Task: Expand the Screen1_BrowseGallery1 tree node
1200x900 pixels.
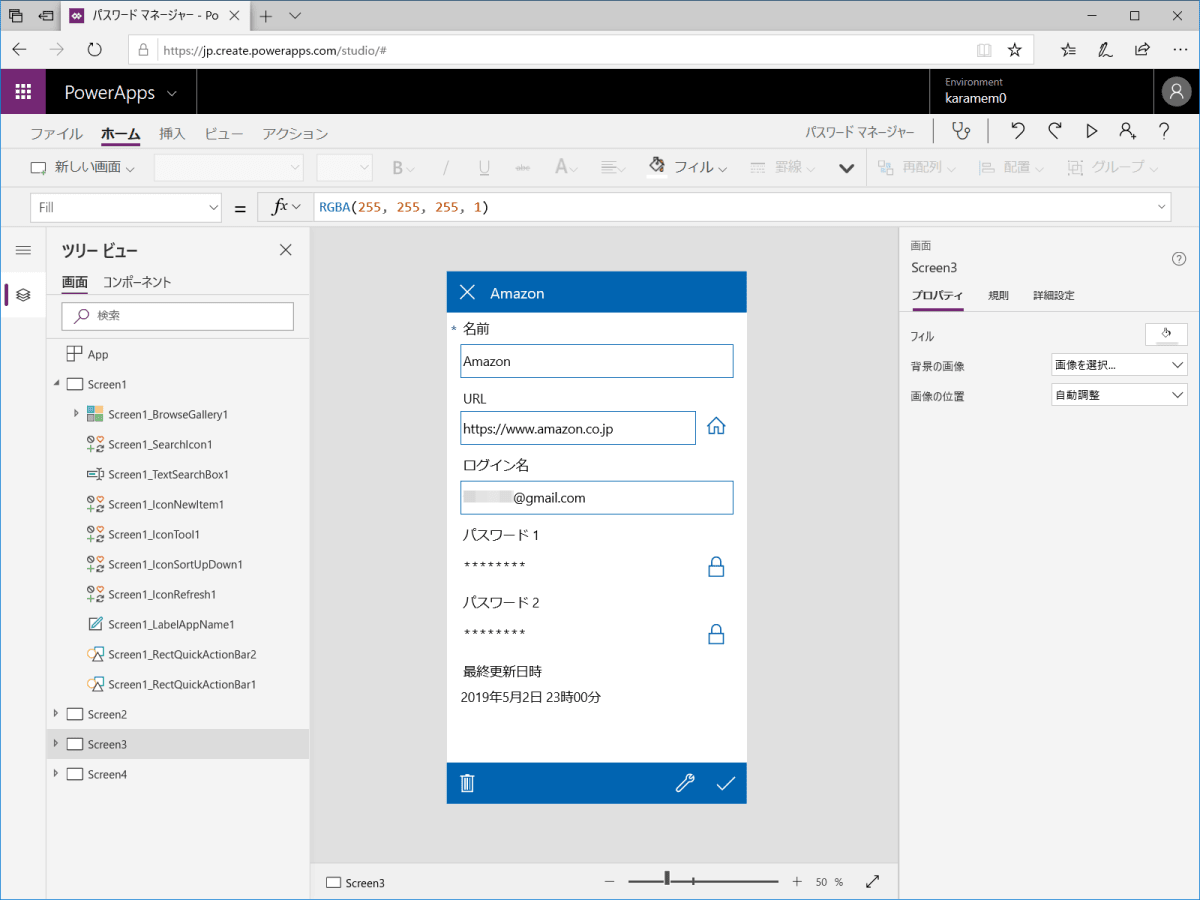Action: (76, 414)
